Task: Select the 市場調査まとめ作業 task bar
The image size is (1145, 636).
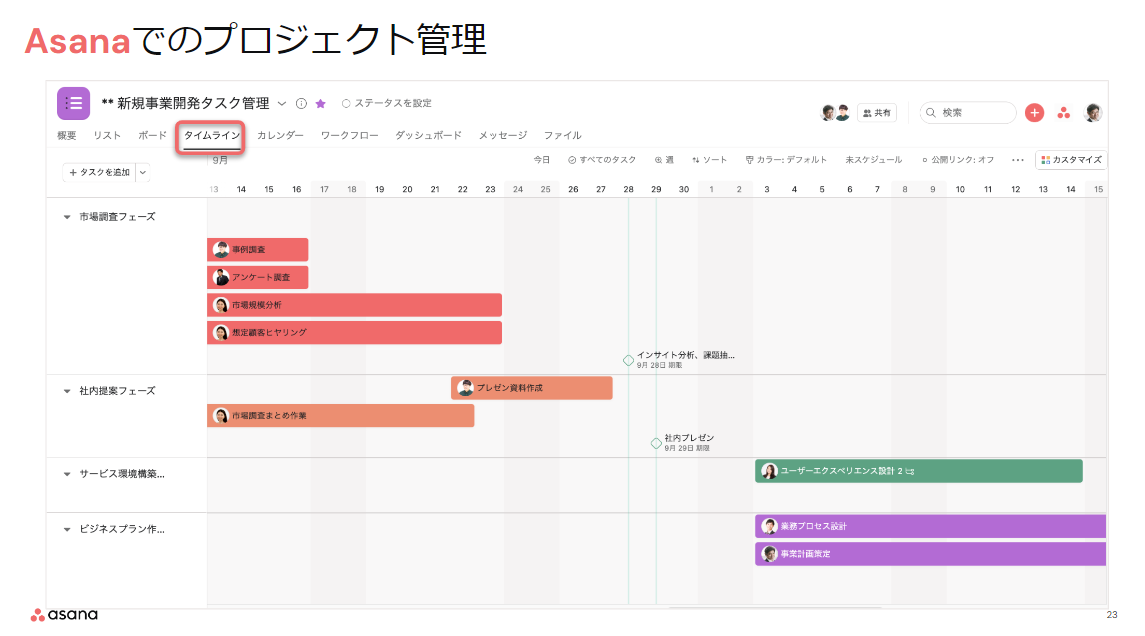Action: point(340,415)
